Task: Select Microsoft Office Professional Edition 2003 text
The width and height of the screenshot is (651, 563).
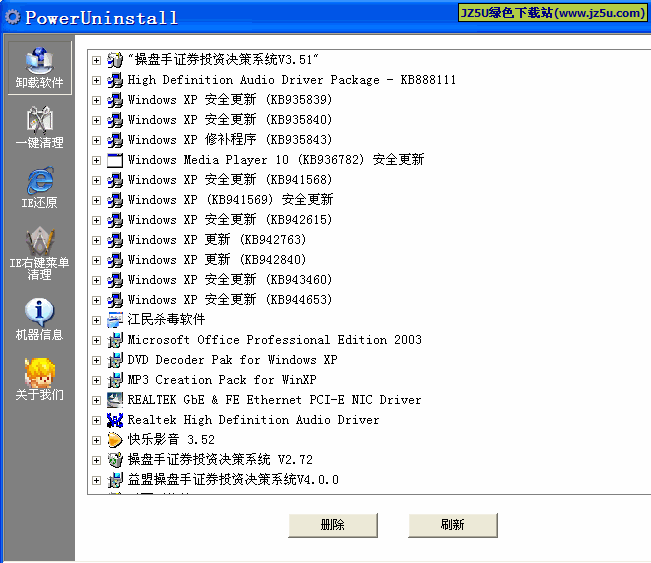Action: pos(274,340)
